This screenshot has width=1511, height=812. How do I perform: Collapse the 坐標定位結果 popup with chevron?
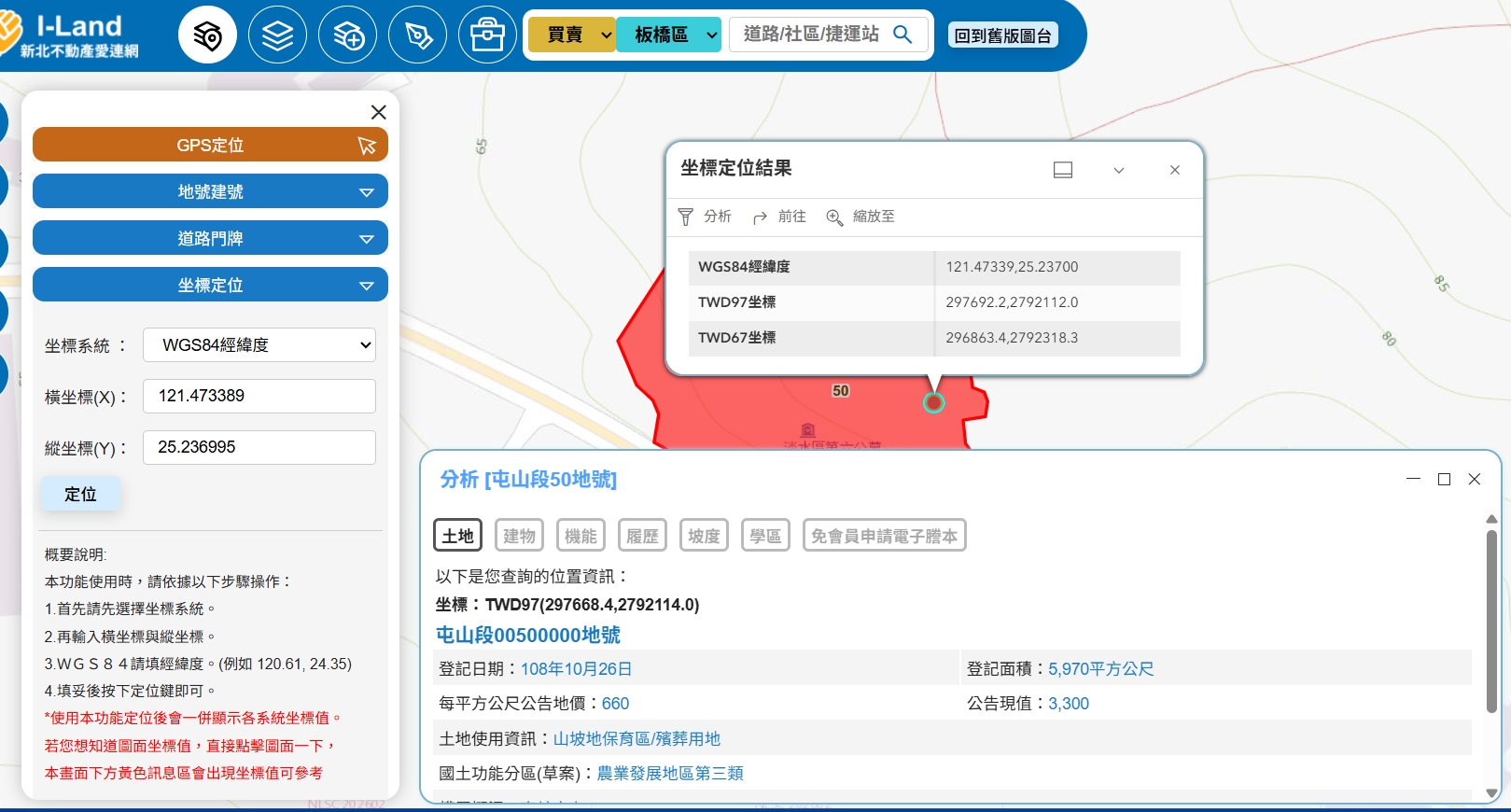click(x=1118, y=170)
